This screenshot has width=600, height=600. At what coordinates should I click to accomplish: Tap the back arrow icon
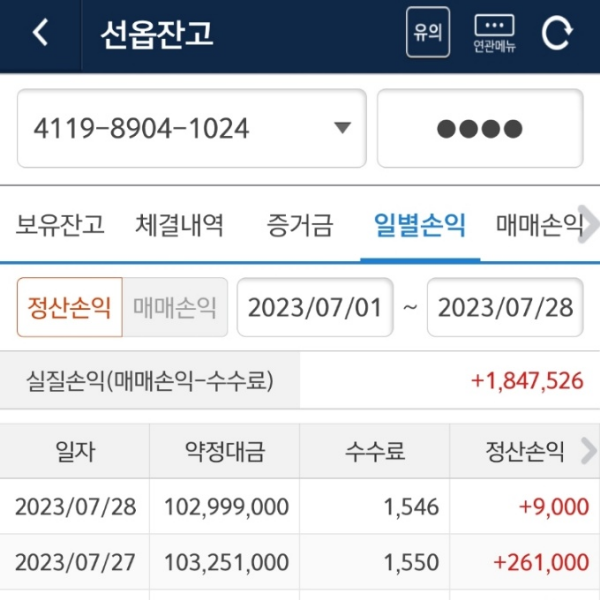(x=40, y=34)
